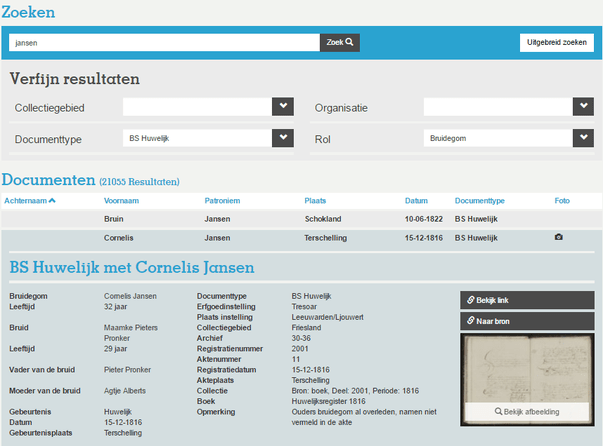This screenshot has width=603, height=446.
Task: Sort by Achternaam column header
Action: (30, 201)
